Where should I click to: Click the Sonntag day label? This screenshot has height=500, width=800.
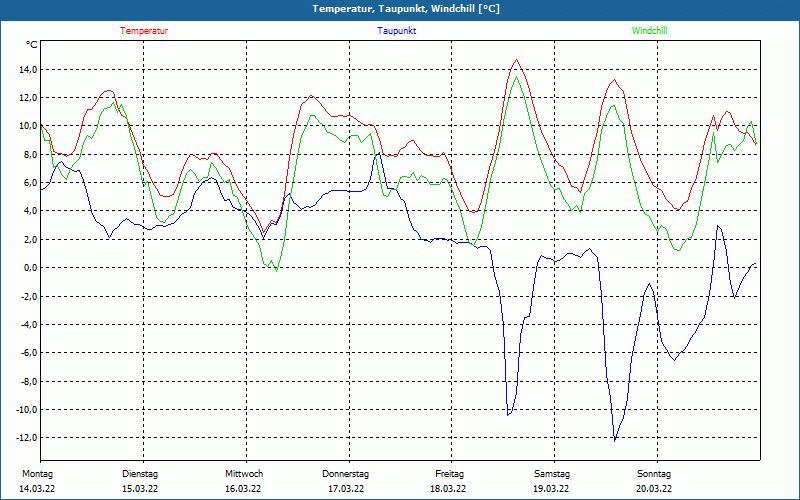(x=654, y=474)
